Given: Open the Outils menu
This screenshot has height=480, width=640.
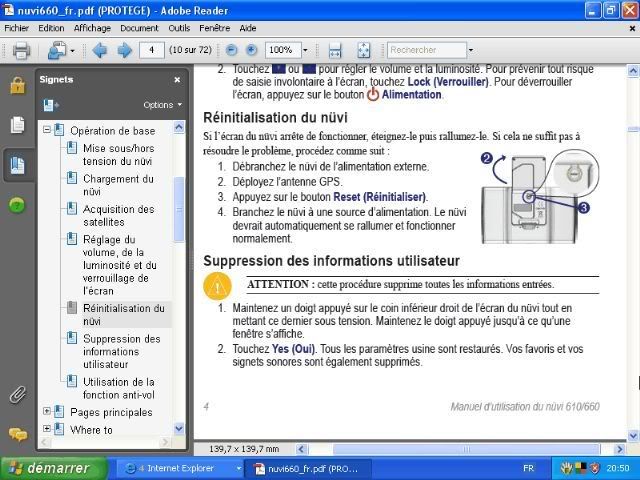Looking at the screenshot, I should [x=179, y=28].
